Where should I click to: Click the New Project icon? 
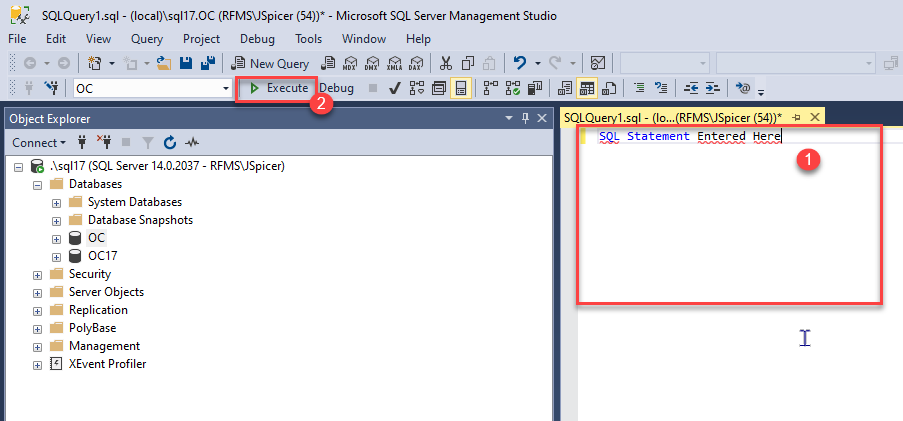pos(94,63)
